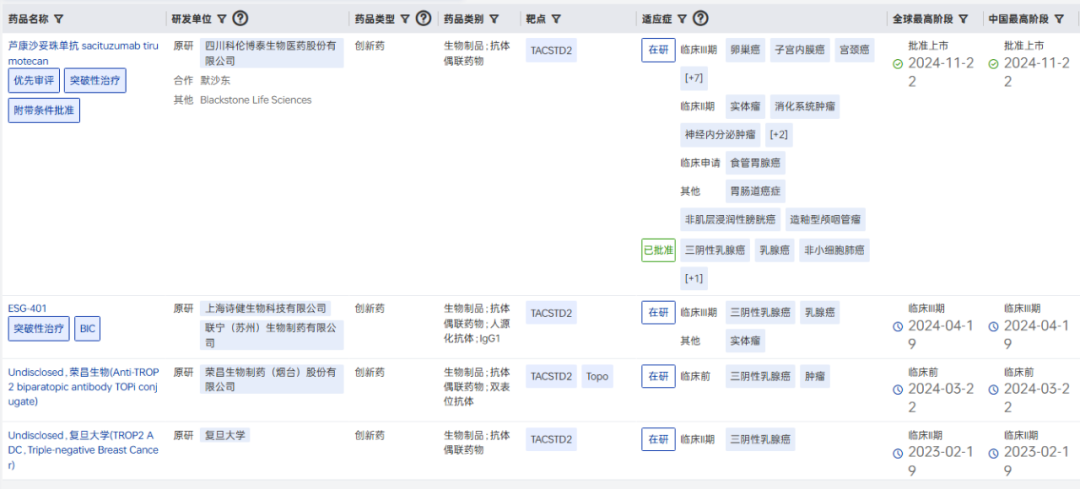1080x489 pixels.
Task: Click the Blackstone Life Sciences text
Action: [256, 100]
